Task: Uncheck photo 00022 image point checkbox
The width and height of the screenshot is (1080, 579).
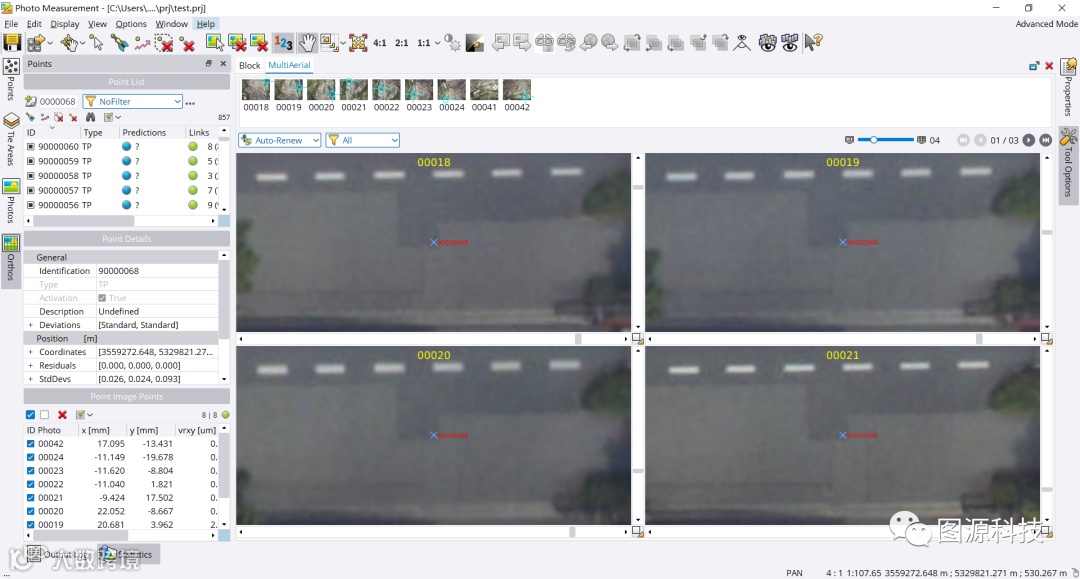Action: 30,484
